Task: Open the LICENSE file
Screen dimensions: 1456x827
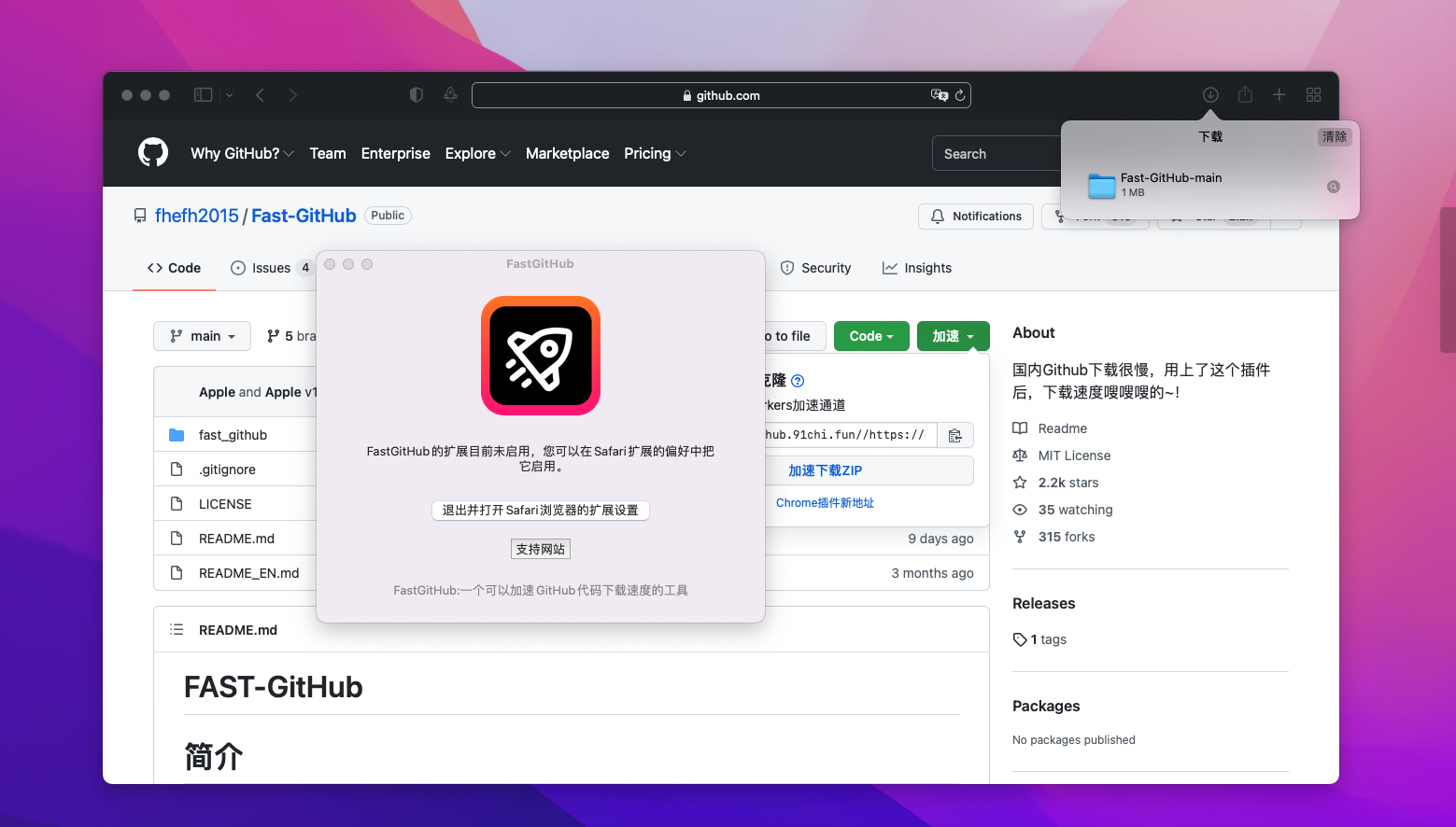Action: coord(225,504)
